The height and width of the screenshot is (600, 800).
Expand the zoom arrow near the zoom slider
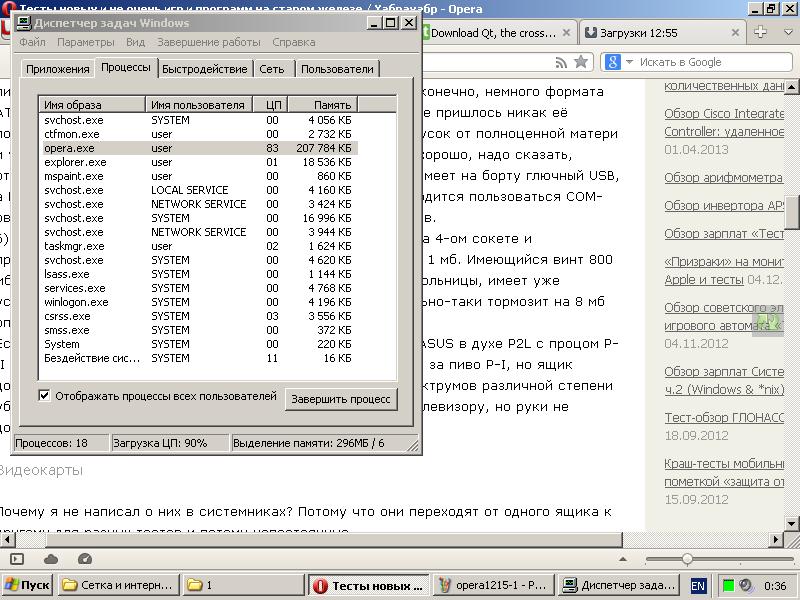click(623, 559)
